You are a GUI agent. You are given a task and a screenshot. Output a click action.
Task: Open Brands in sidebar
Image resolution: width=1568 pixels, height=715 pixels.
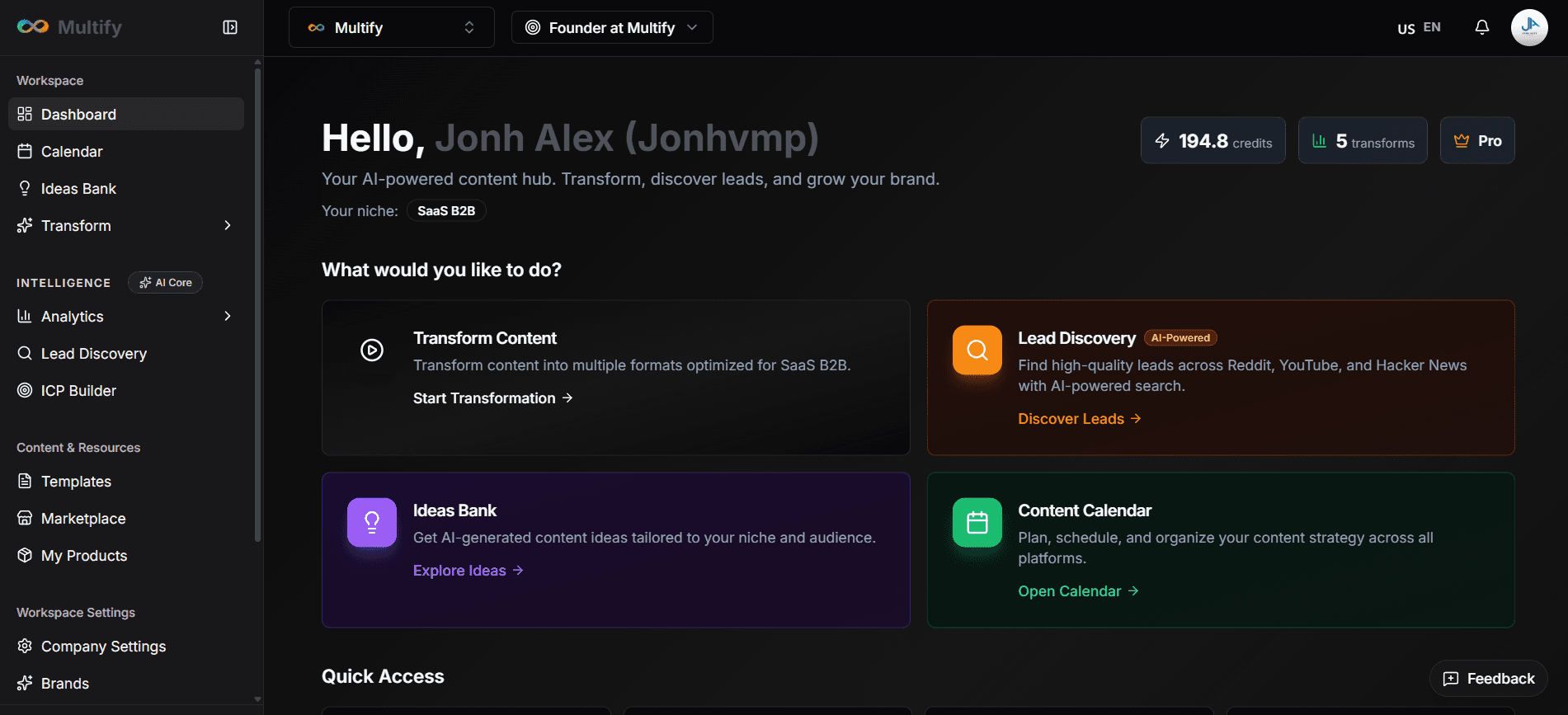[x=126, y=683]
